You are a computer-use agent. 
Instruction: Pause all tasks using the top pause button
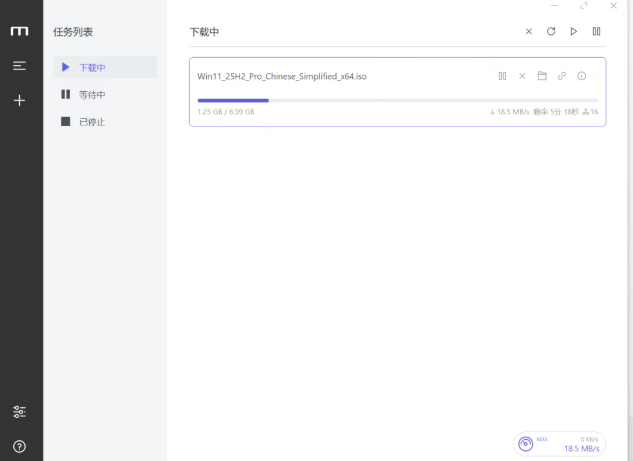597,32
